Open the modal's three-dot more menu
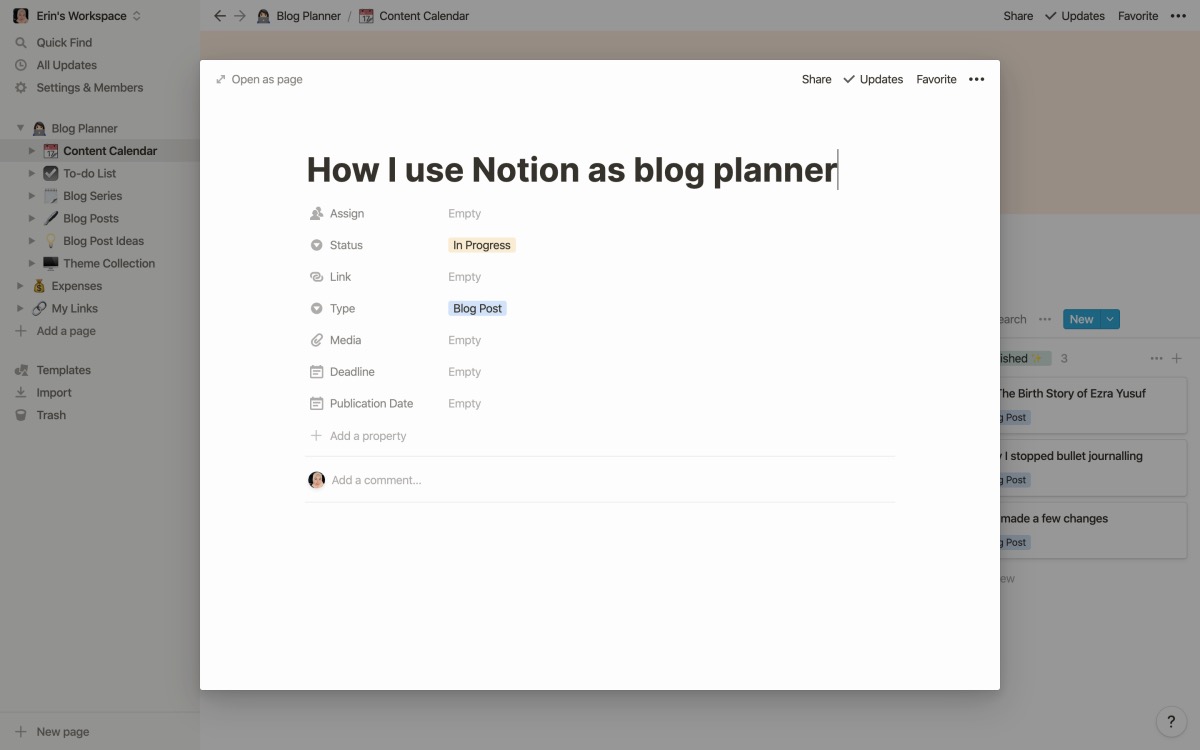This screenshot has width=1200, height=750. point(977,79)
